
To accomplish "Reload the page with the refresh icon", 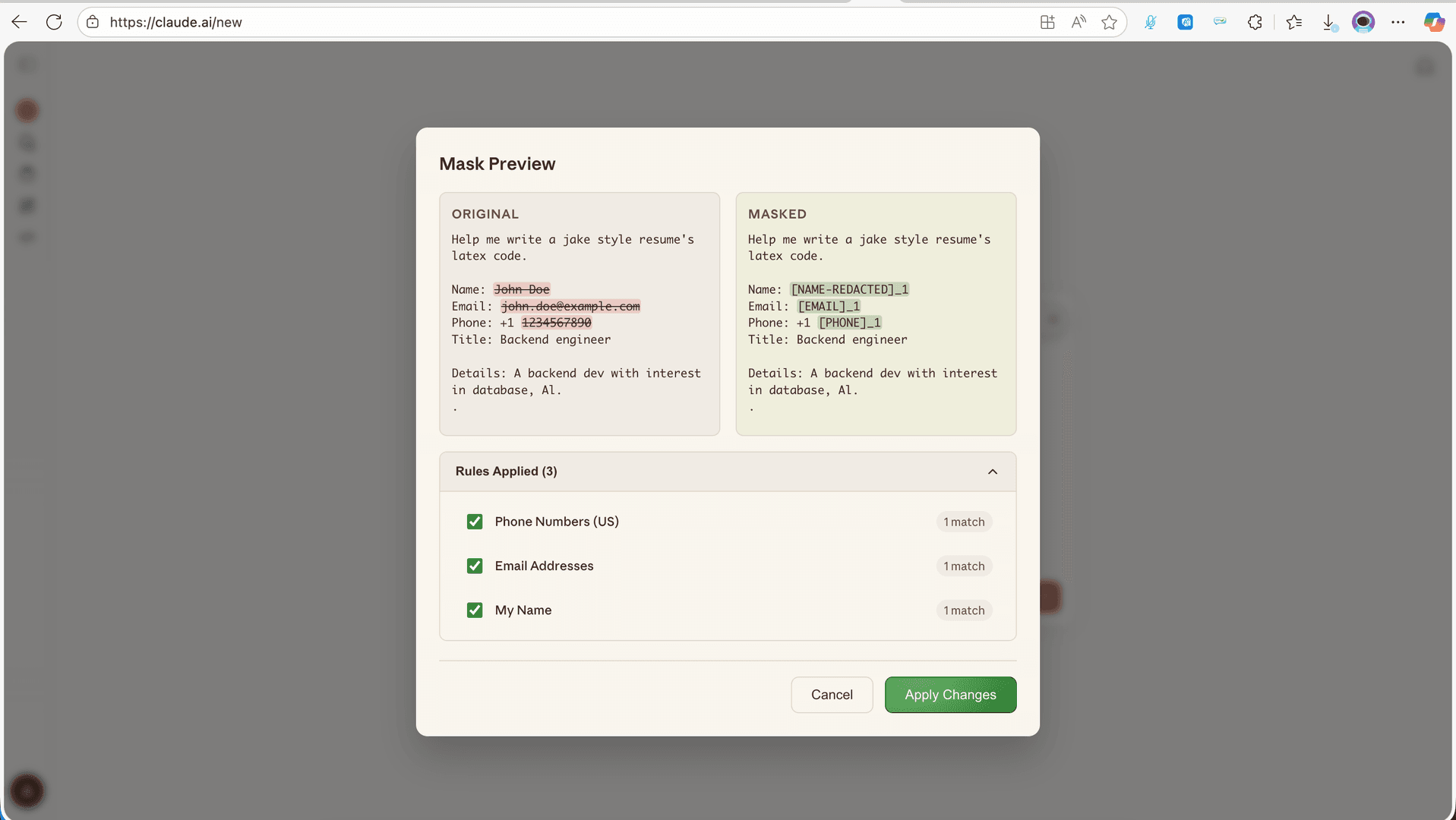I will click(x=54, y=22).
